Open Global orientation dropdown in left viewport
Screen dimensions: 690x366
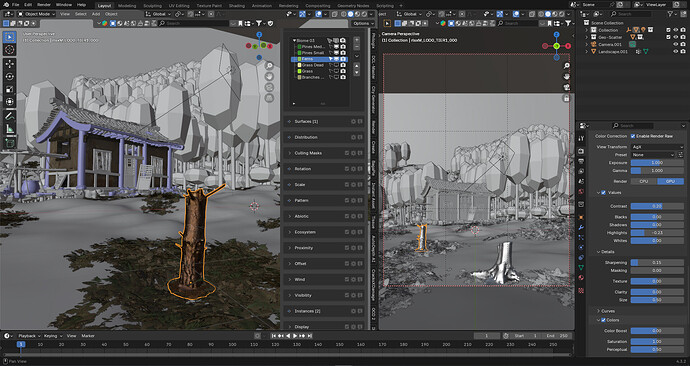coord(159,14)
